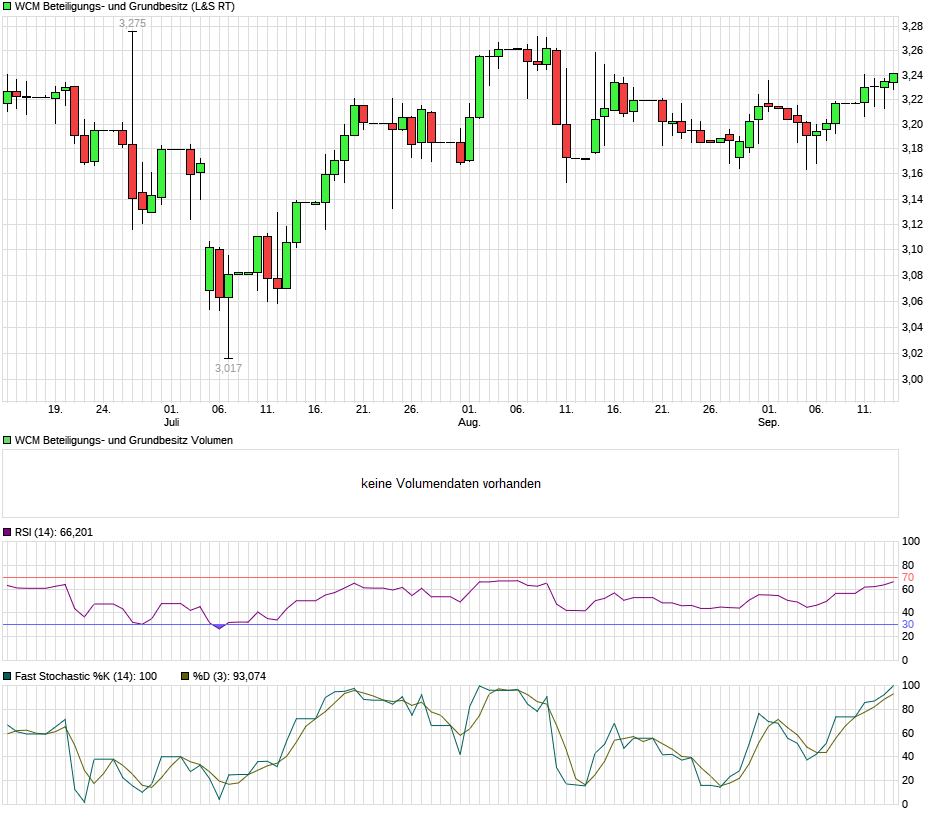Image resolution: width=940 pixels, height=814 pixels.
Task: Click the olive %D (3) legend square
Action: (x=184, y=676)
